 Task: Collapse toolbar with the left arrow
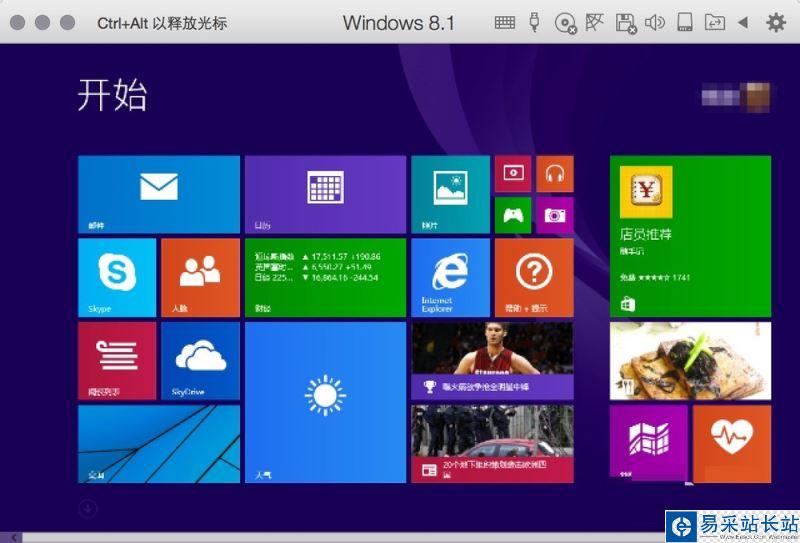pos(743,22)
